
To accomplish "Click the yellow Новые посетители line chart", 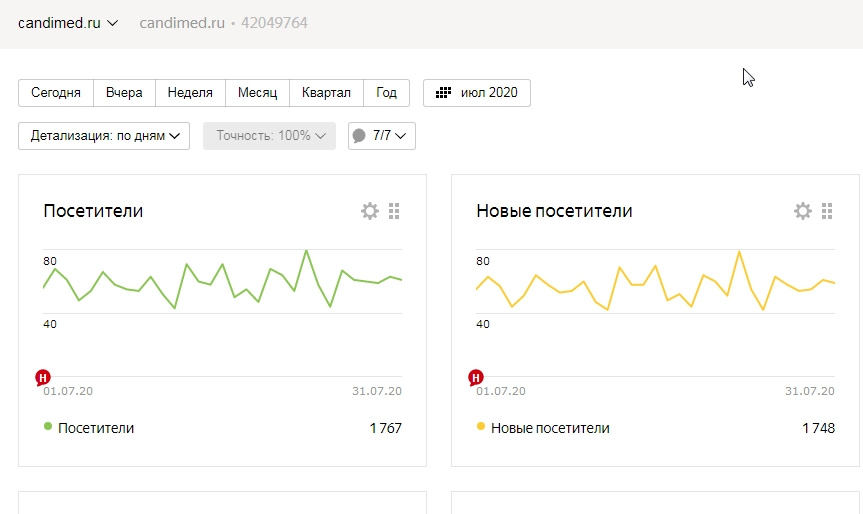I will (655, 281).
